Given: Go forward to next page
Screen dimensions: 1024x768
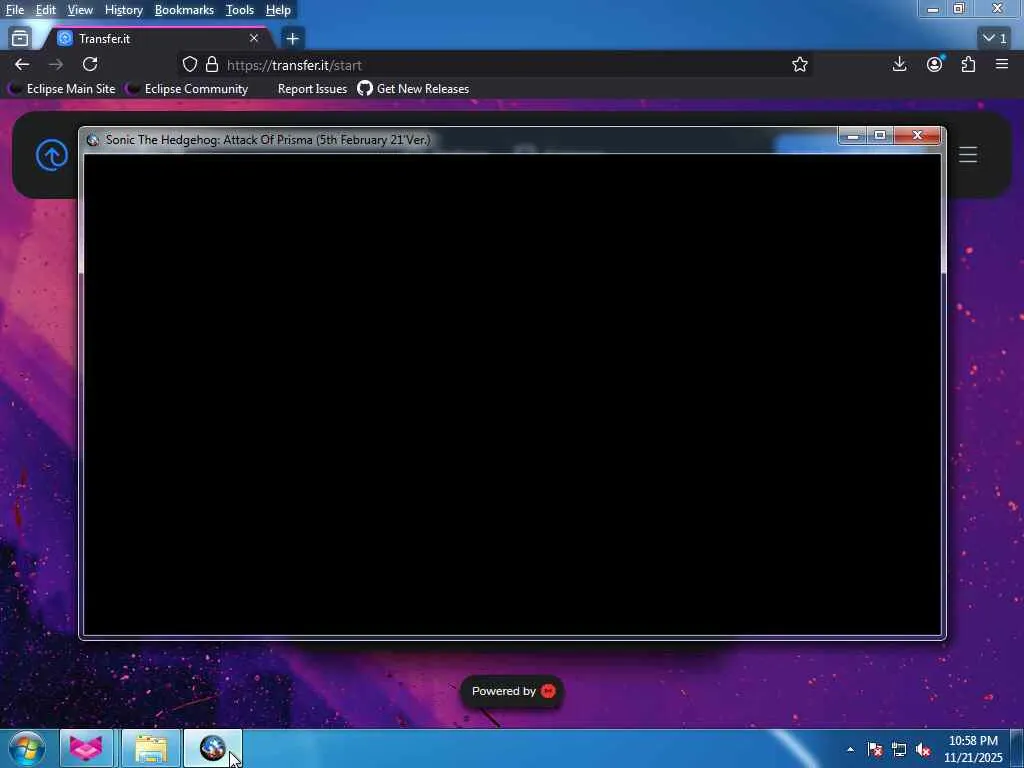Looking at the screenshot, I should coord(56,65).
